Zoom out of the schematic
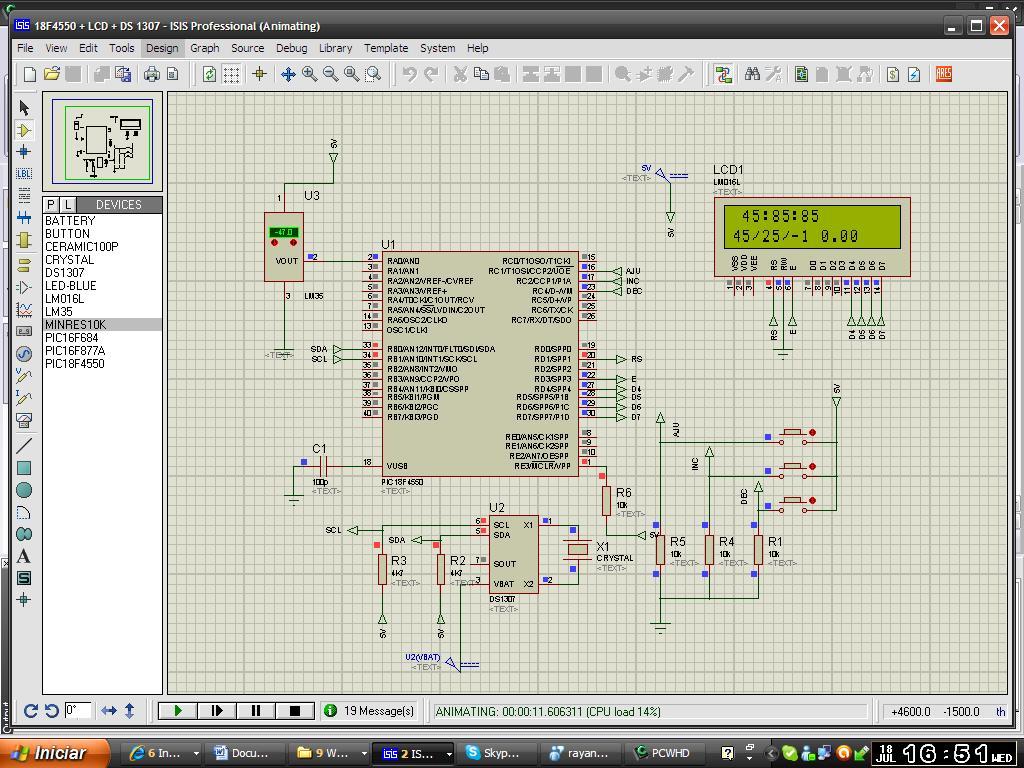Screen dimensions: 1024x768 [331, 74]
